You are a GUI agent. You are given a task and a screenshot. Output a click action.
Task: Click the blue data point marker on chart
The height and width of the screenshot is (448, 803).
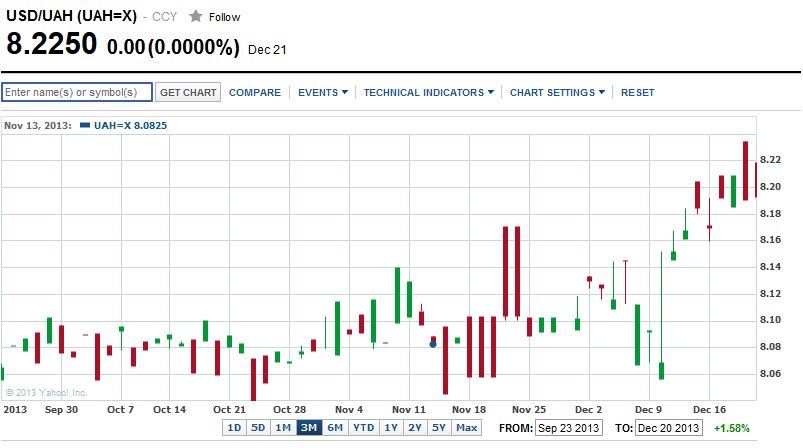pos(433,344)
